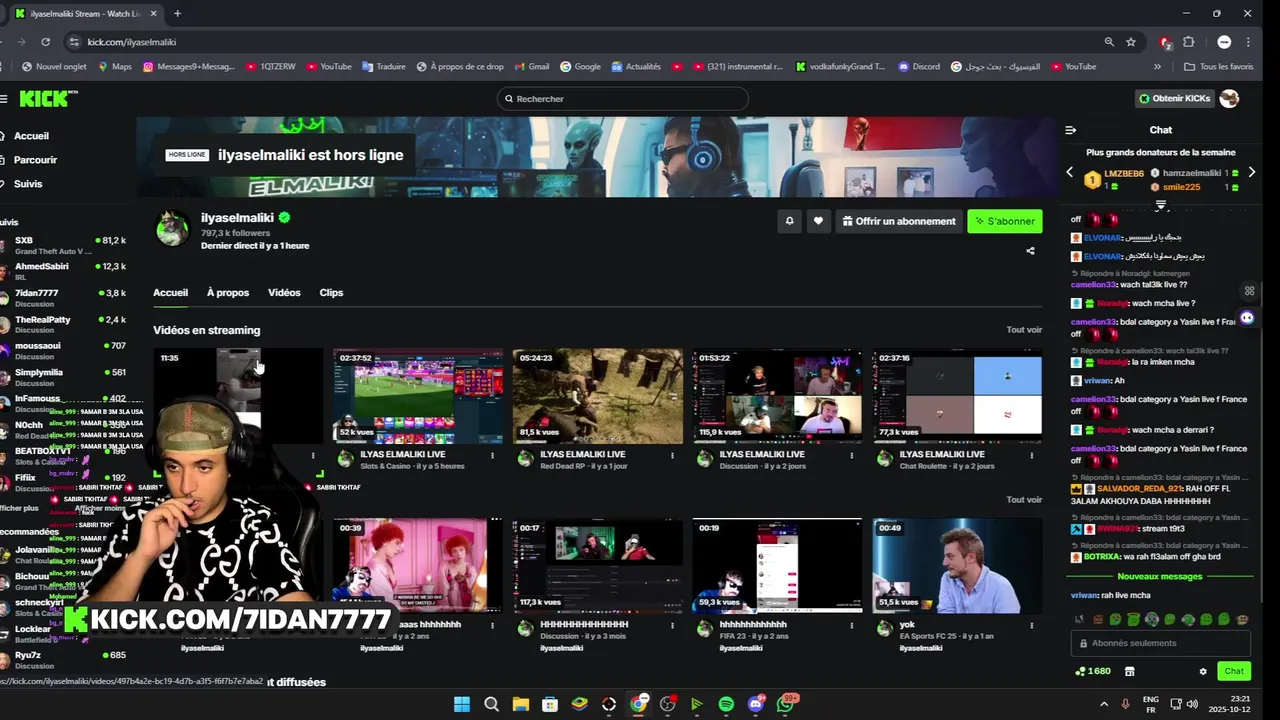Switch to the Accueil channel tab
The height and width of the screenshot is (720, 1280).
tap(170, 293)
